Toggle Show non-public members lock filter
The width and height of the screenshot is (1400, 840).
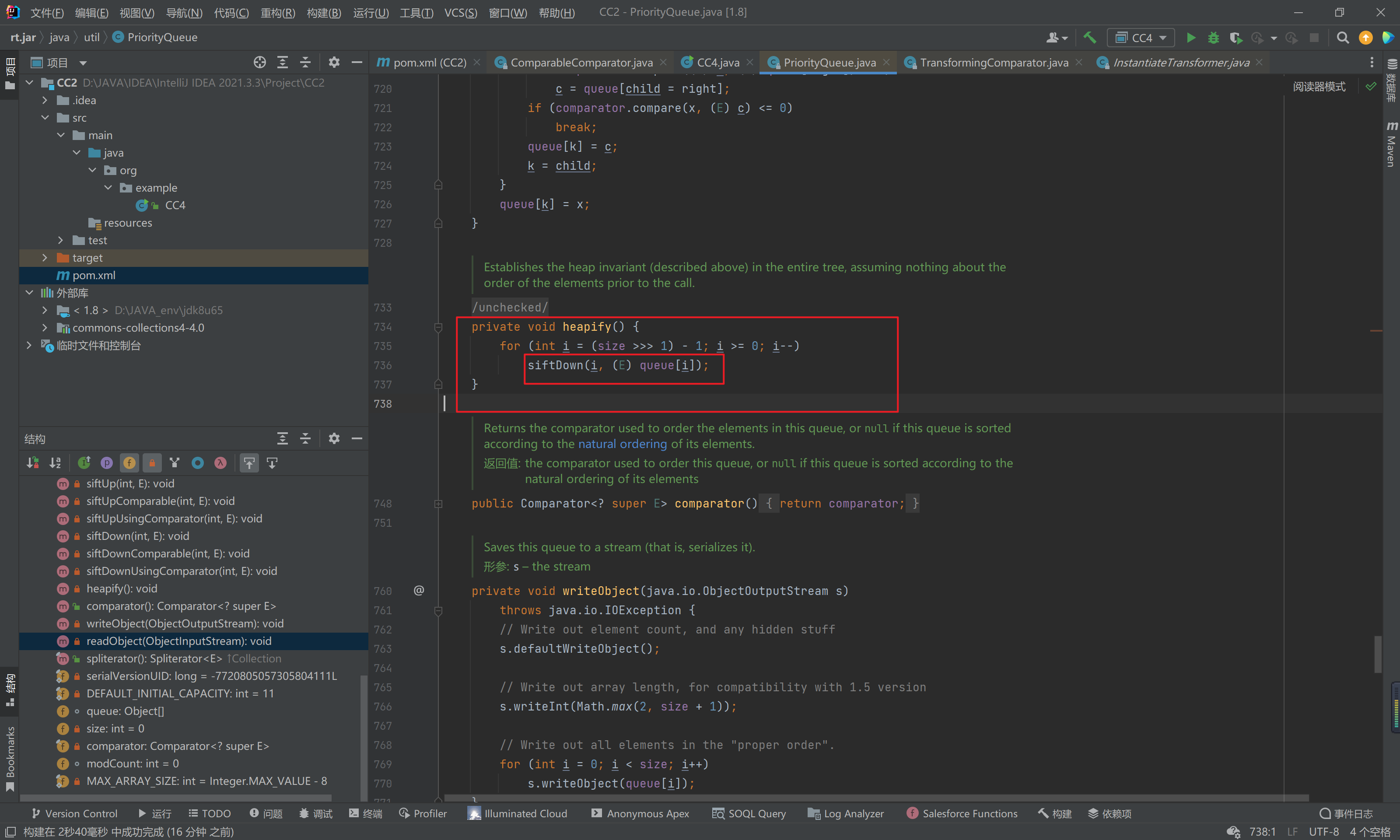coord(152,463)
